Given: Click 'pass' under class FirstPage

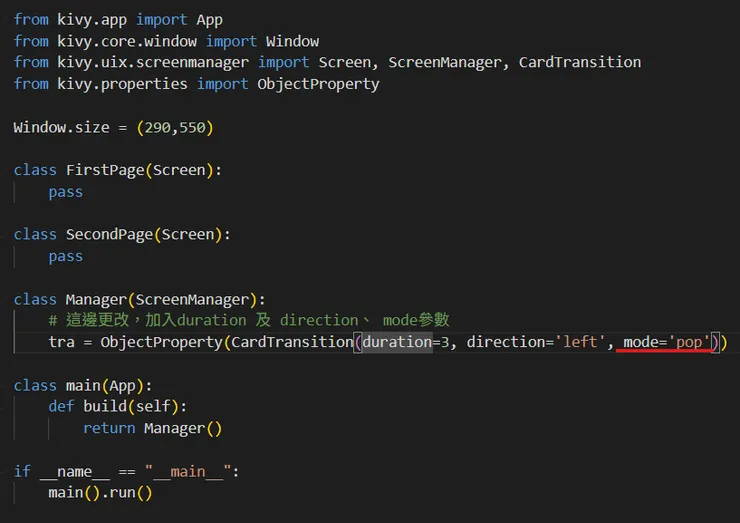Looking at the screenshot, I should tap(66, 192).
